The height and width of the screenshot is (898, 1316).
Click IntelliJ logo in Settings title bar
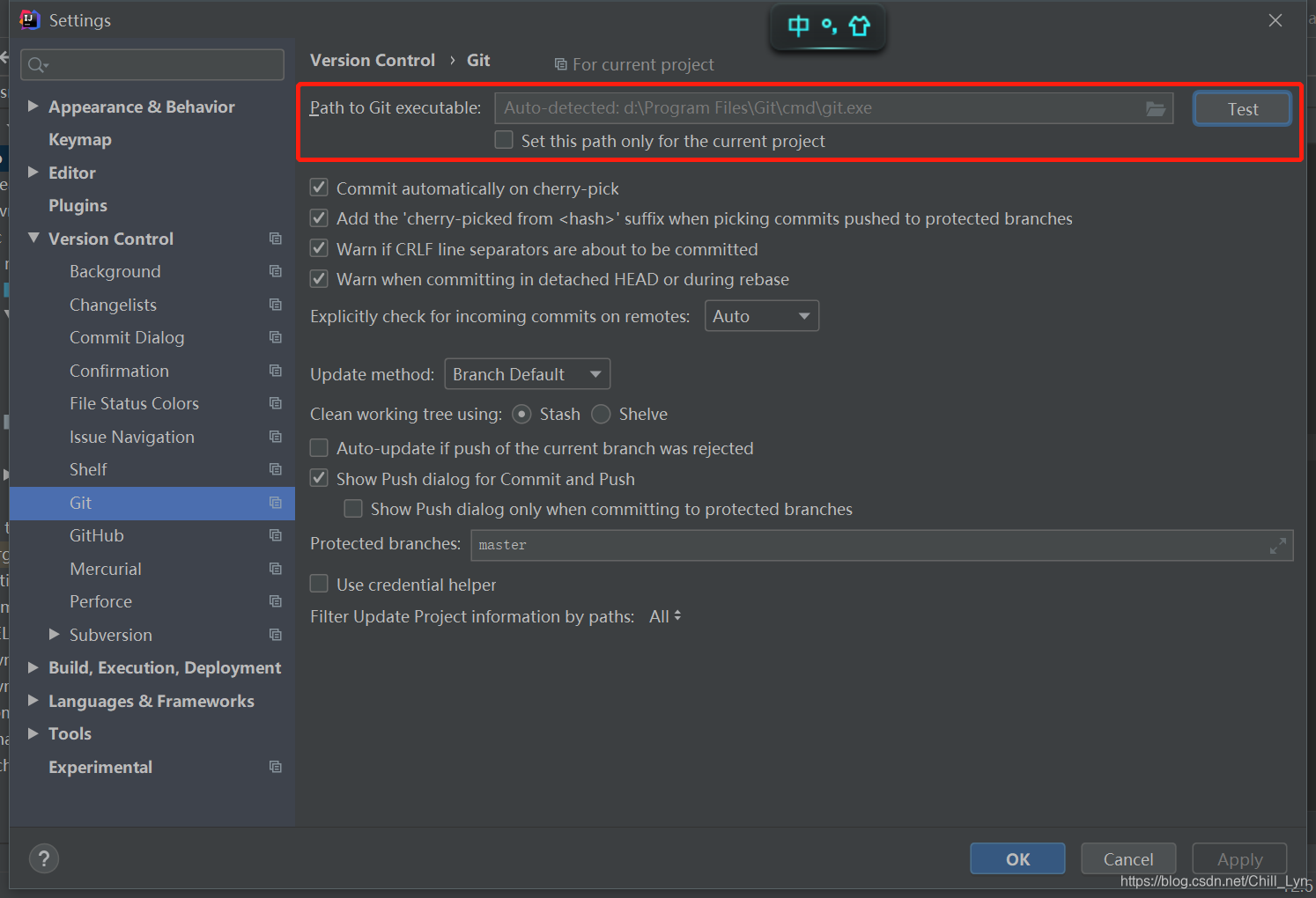click(x=29, y=19)
